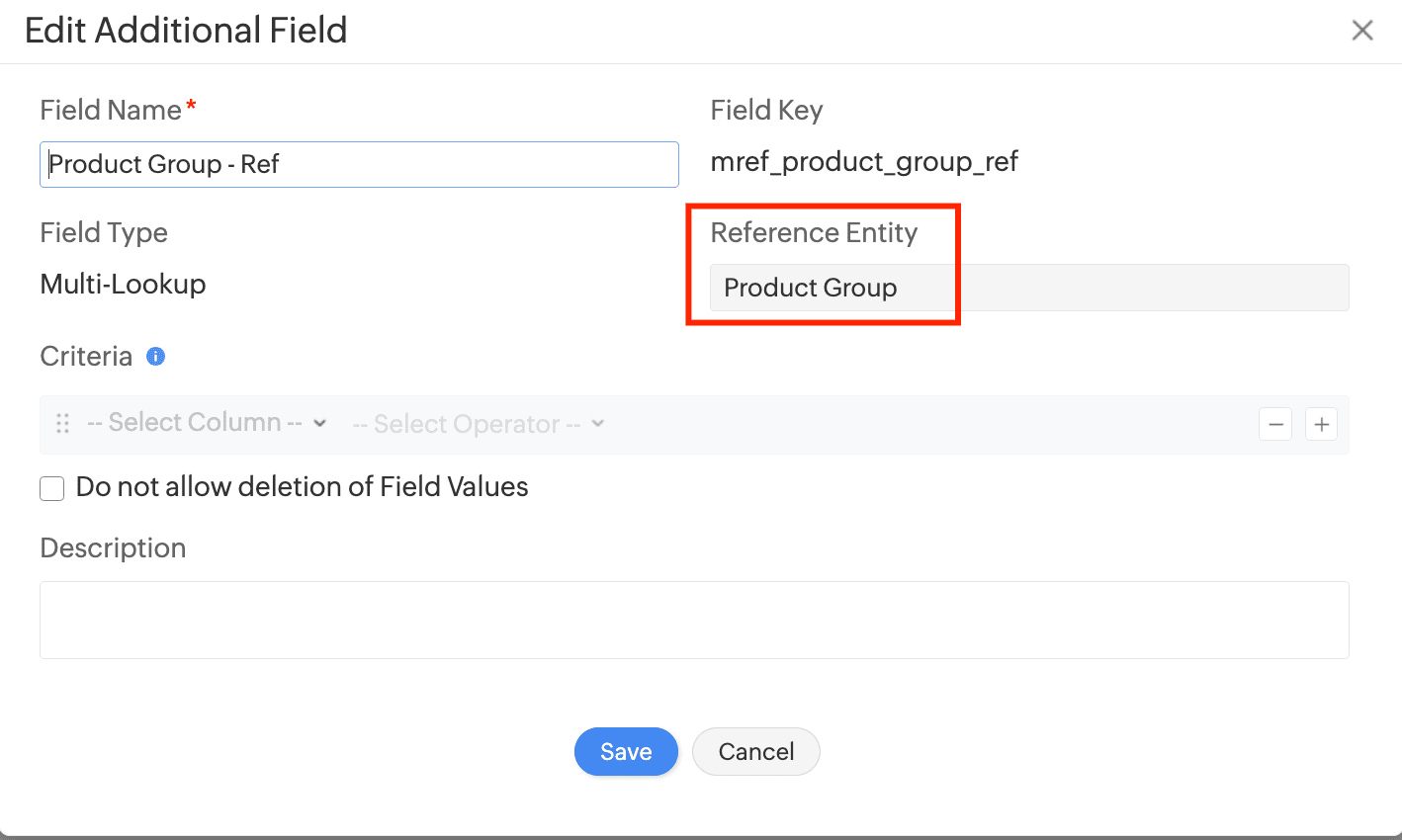
Task: Click the Description label
Action: click(113, 548)
